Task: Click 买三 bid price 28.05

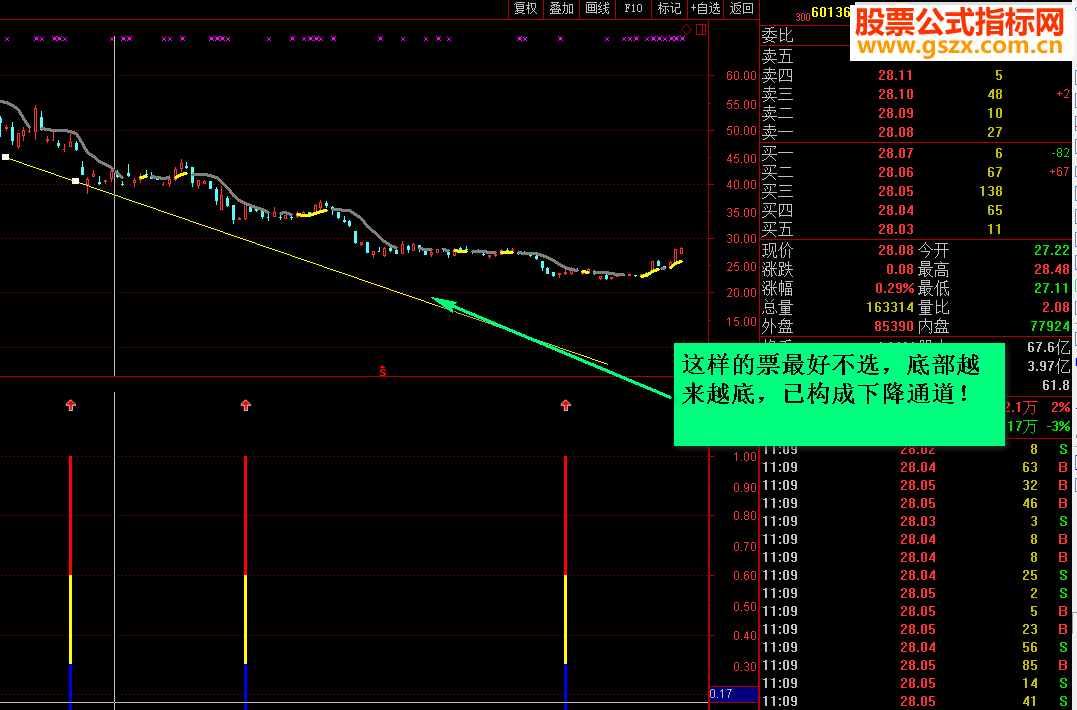Action: coord(895,191)
